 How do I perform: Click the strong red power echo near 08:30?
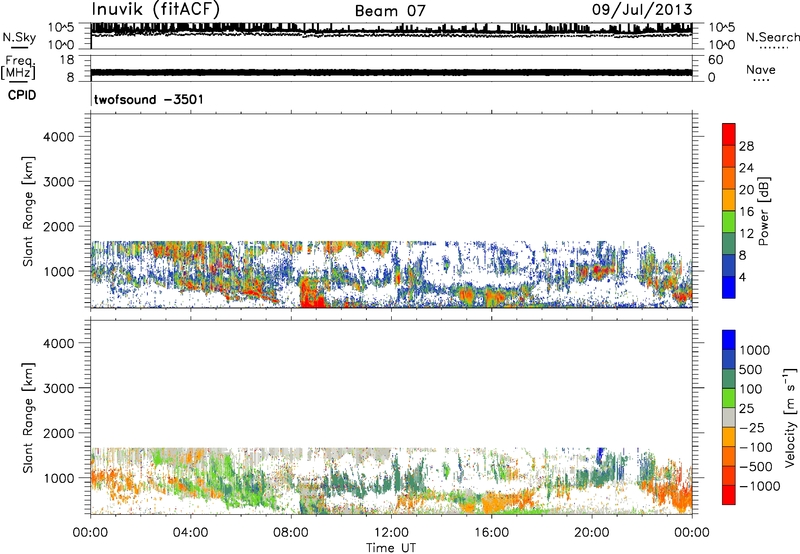[x=311, y=294]
